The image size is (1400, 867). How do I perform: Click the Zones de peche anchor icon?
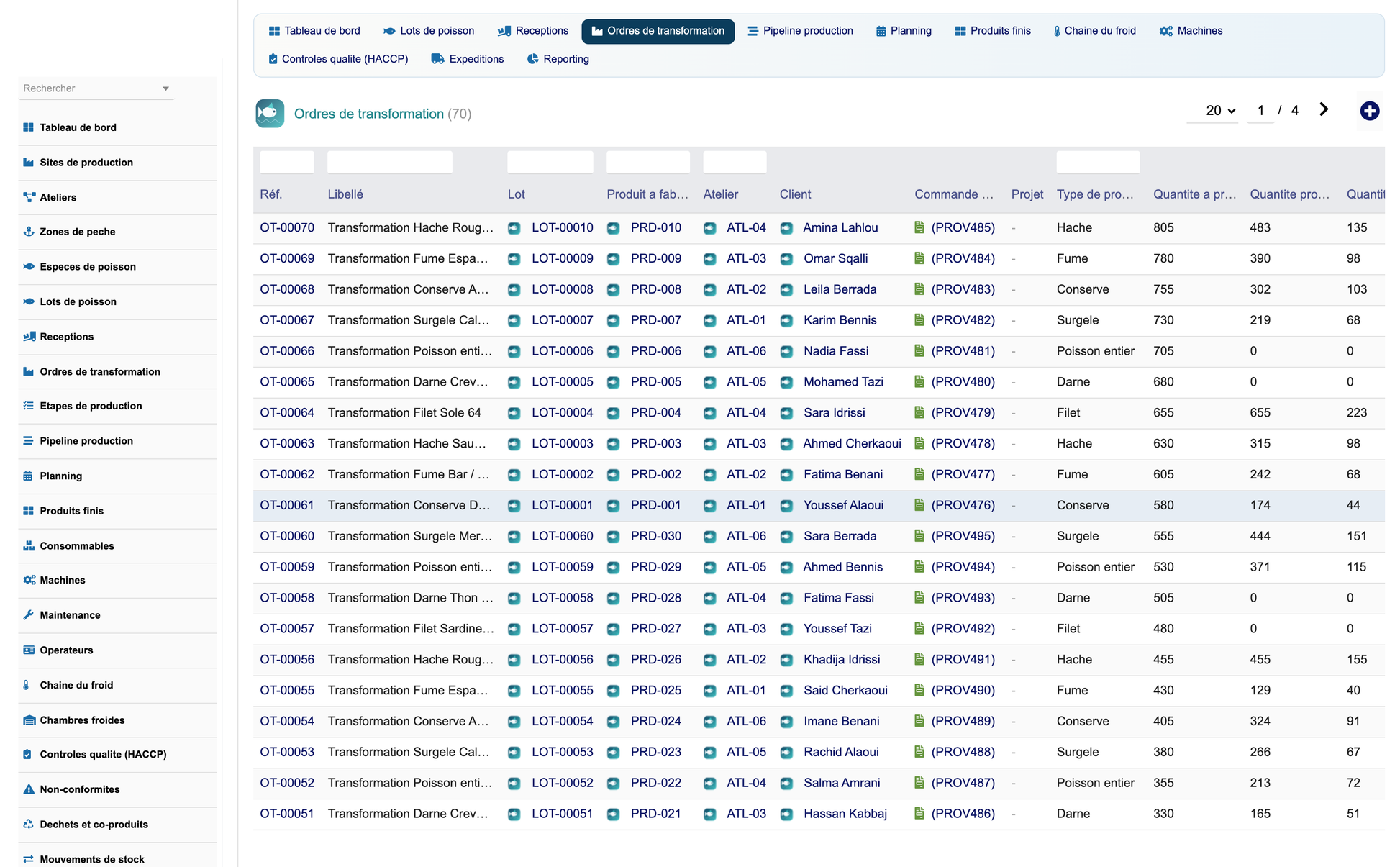pyautogui.click(x=29, y=232)
